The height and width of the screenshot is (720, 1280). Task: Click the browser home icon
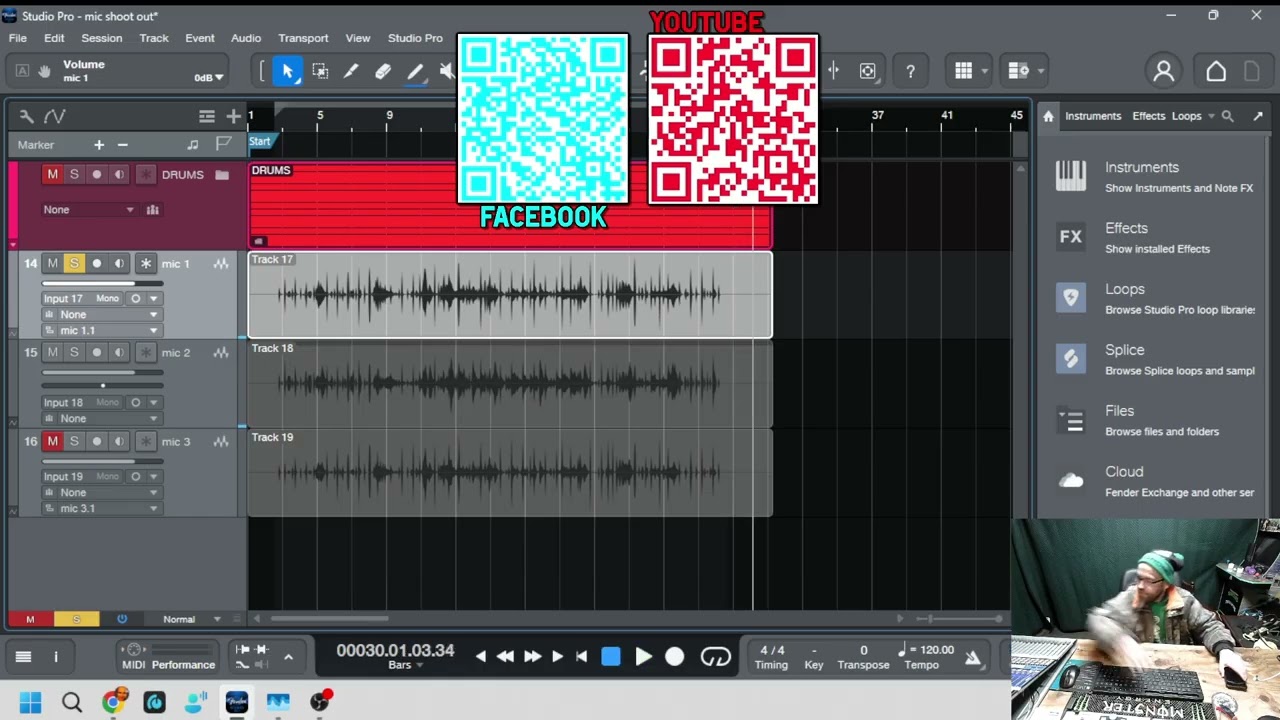pos(1048,116)
